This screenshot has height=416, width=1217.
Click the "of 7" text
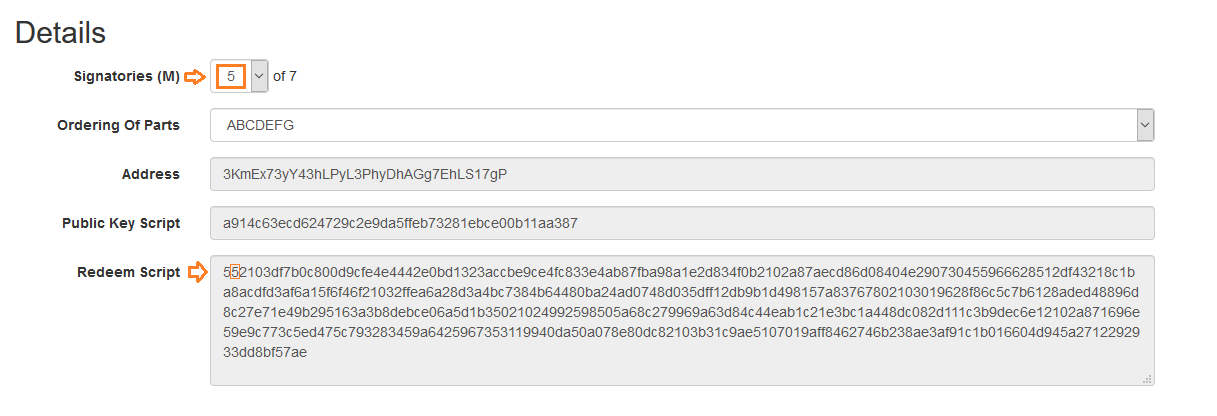click(285, 76)
